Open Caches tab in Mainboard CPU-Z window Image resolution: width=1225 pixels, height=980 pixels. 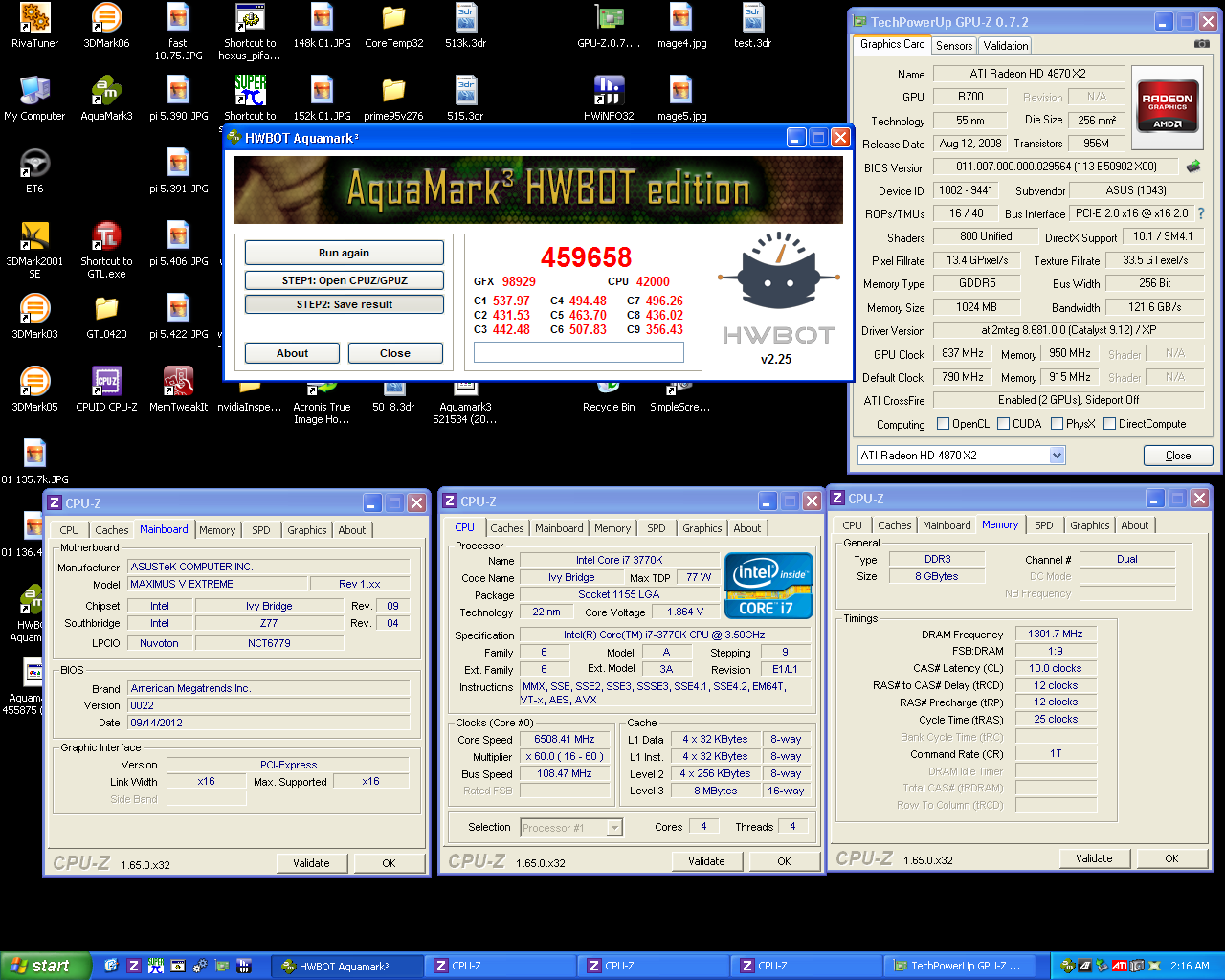coord(112,530)
